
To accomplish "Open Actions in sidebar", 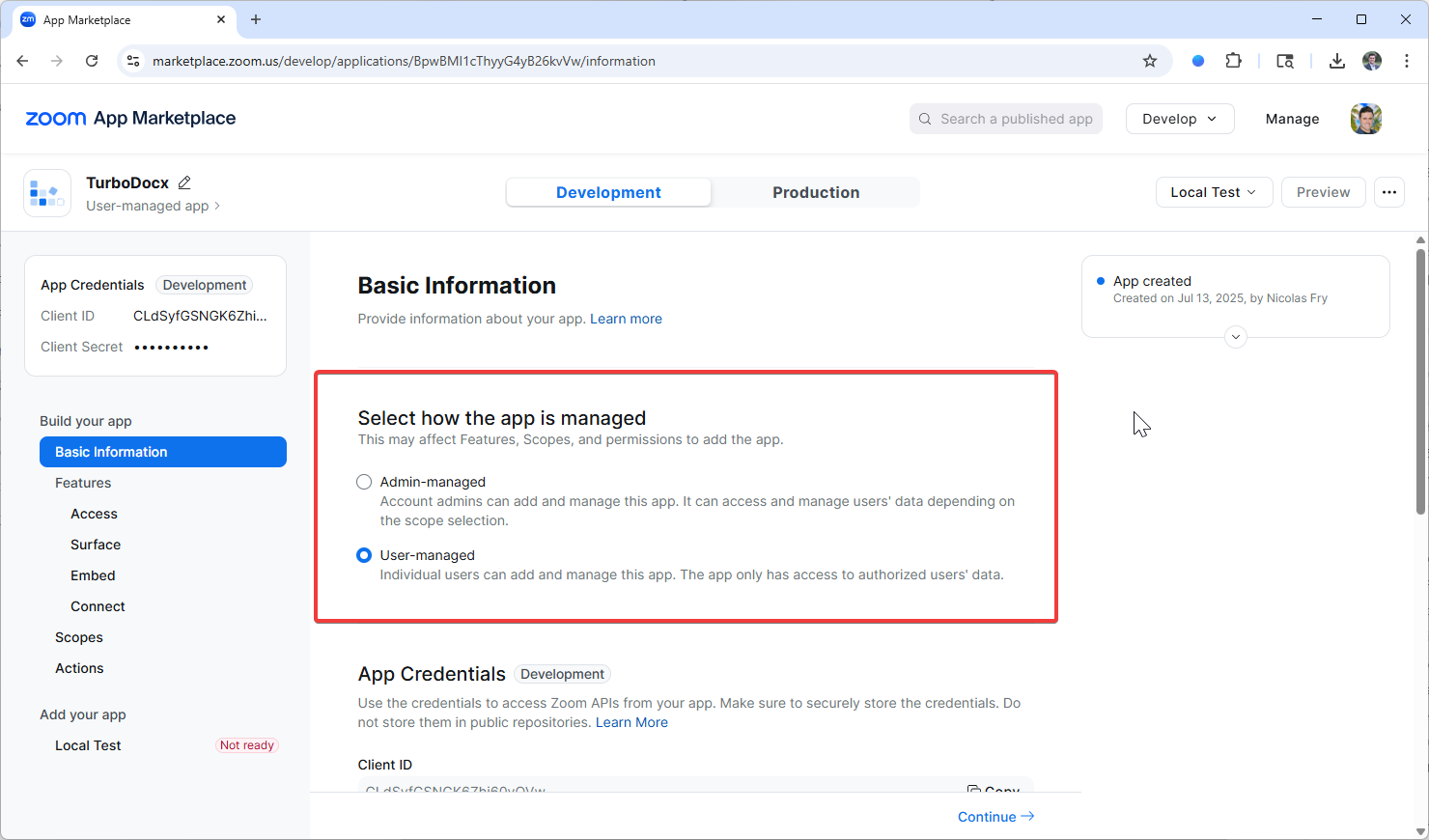I will coord(79,668).
